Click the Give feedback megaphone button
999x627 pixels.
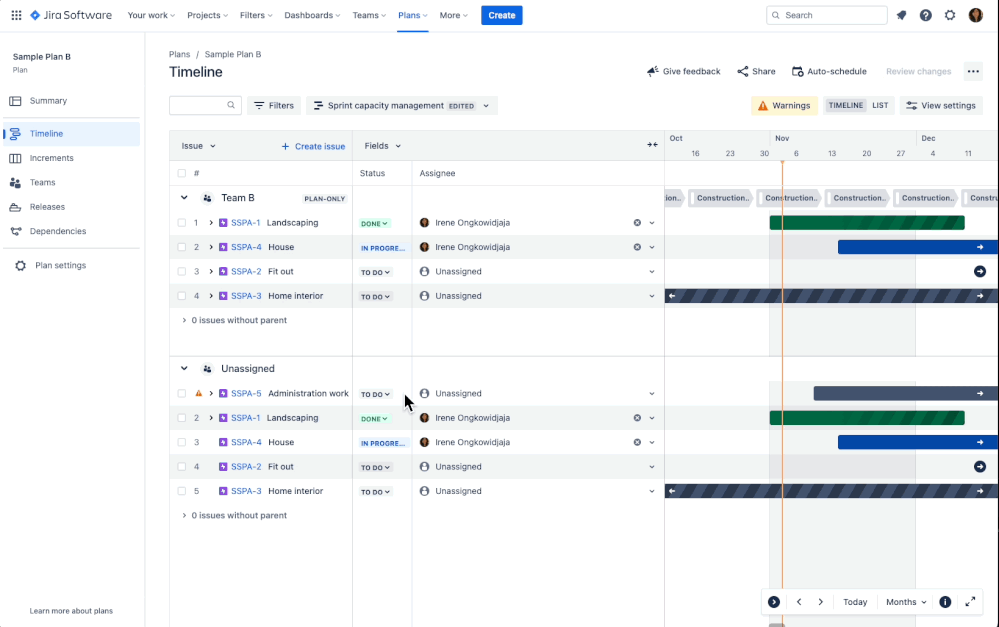(x=684, y=71)
